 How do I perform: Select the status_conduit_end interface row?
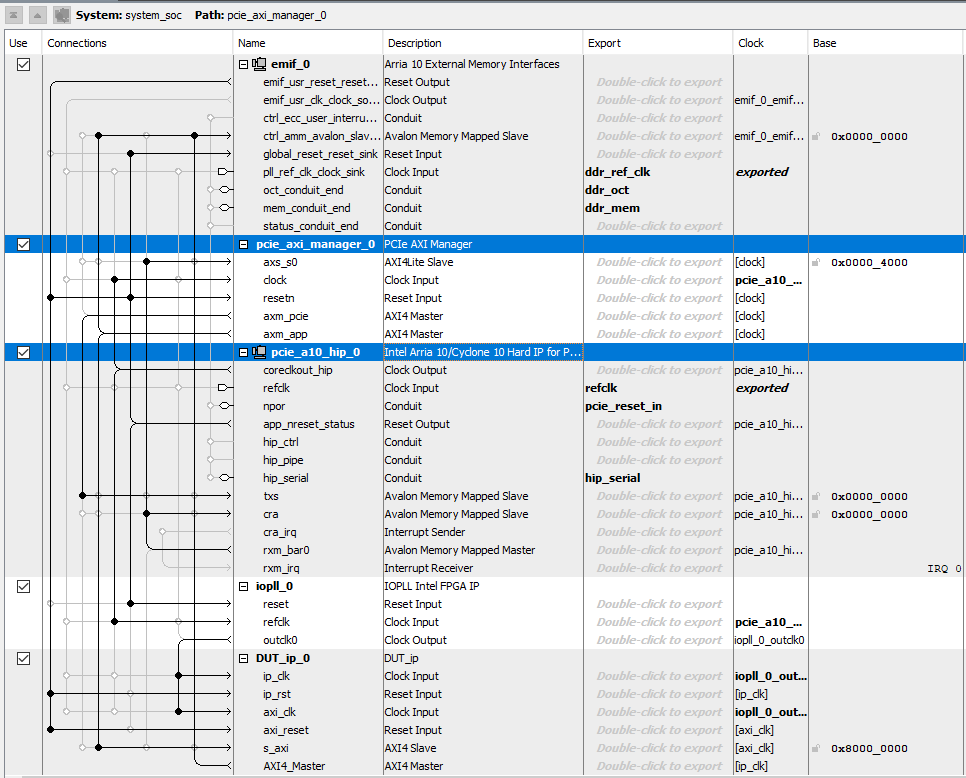[x=310, y=226]
